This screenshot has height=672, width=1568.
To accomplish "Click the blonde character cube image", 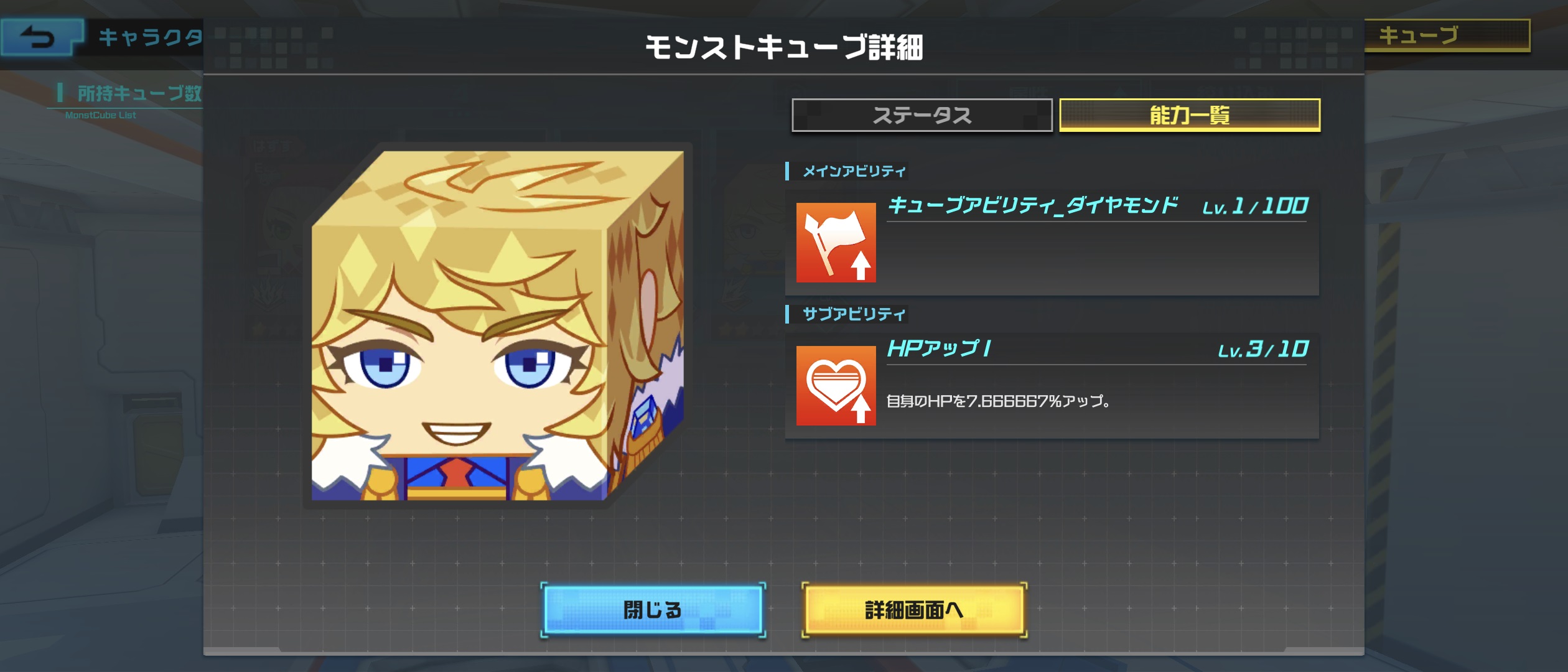I will coord(497,325).
